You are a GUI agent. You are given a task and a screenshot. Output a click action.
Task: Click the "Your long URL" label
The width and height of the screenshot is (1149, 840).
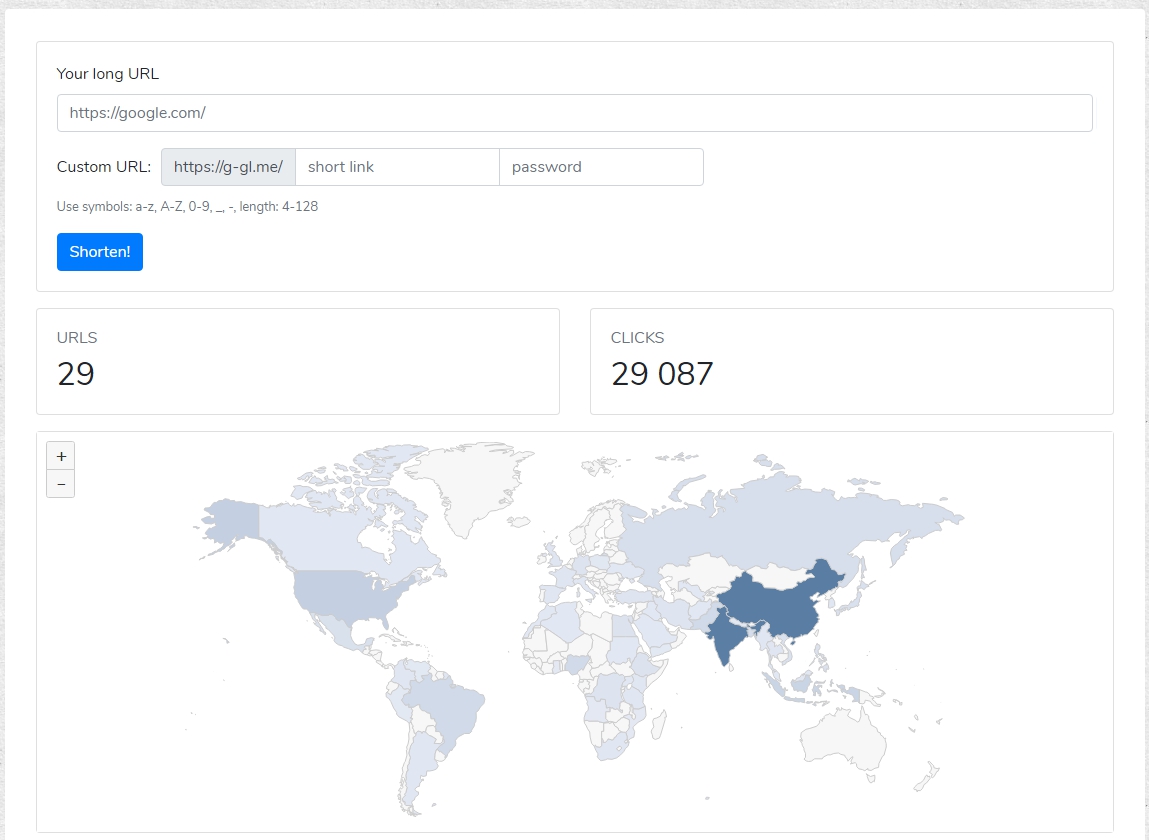[x=108, y=74]
